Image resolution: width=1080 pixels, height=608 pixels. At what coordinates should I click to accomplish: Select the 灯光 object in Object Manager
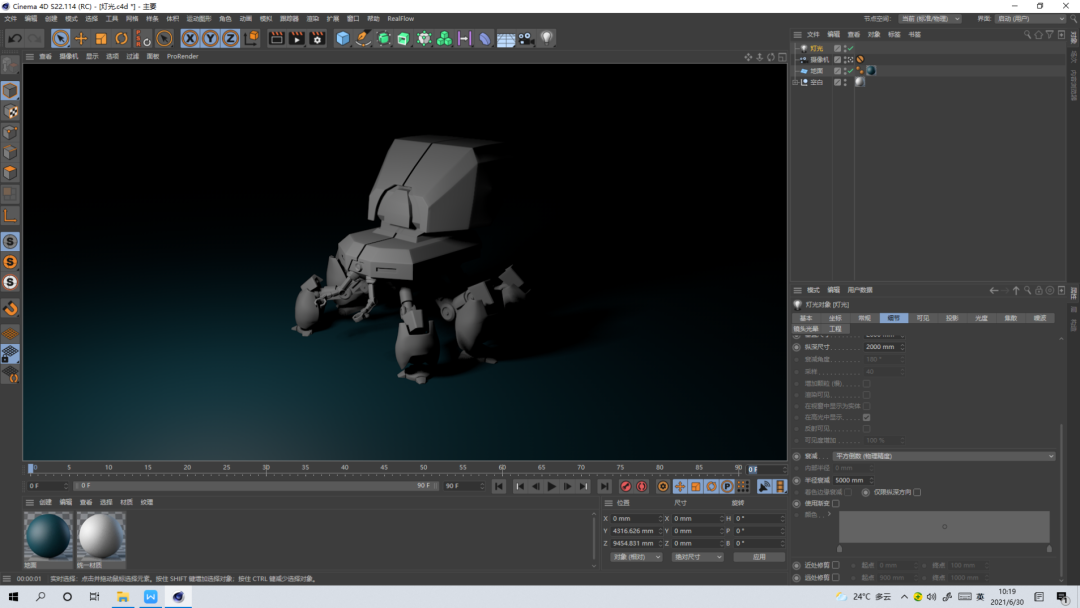click(816, 48)
